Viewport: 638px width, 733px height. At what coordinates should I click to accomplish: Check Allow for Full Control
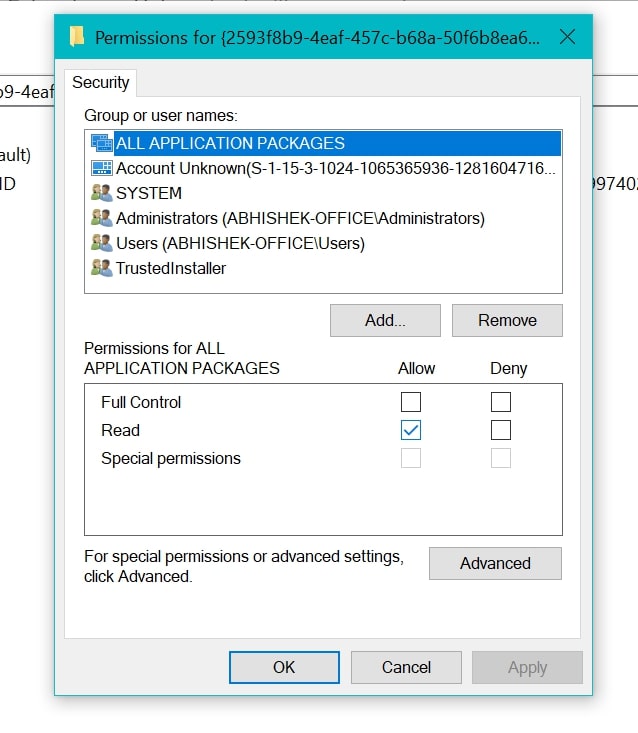coord(411,402)
